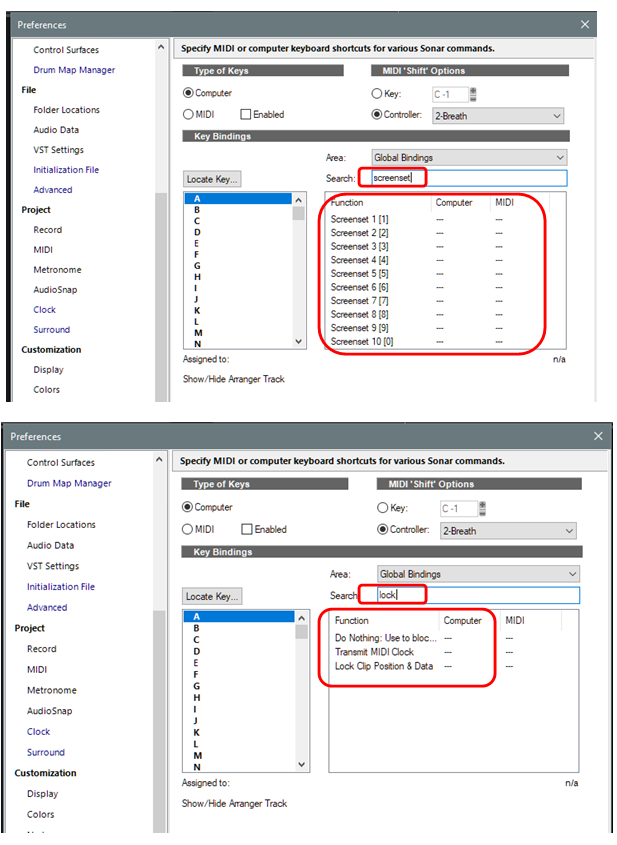Open Colors page in bottom window
The image size is (617, 845).
click(40, 814)
